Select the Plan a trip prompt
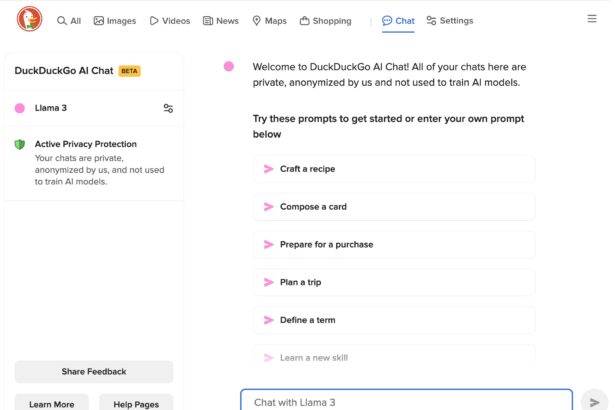 point(394,282)
